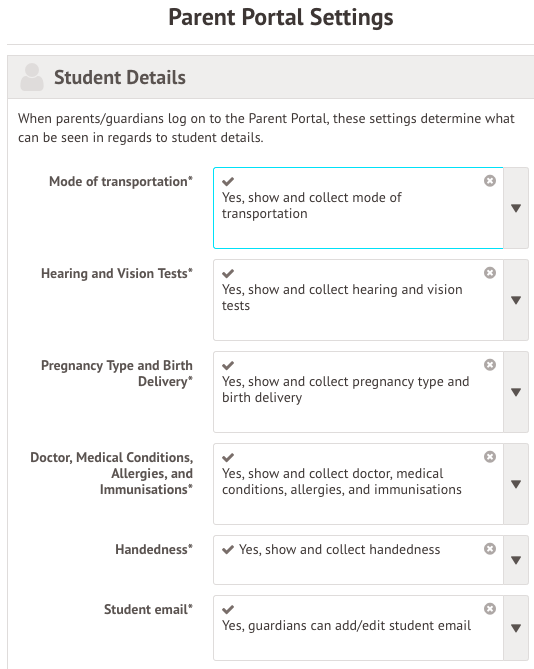534x669 pixels.
Task: Click the 'Yes, guardians can add/edit student email' field
Action: pos(358,628)
